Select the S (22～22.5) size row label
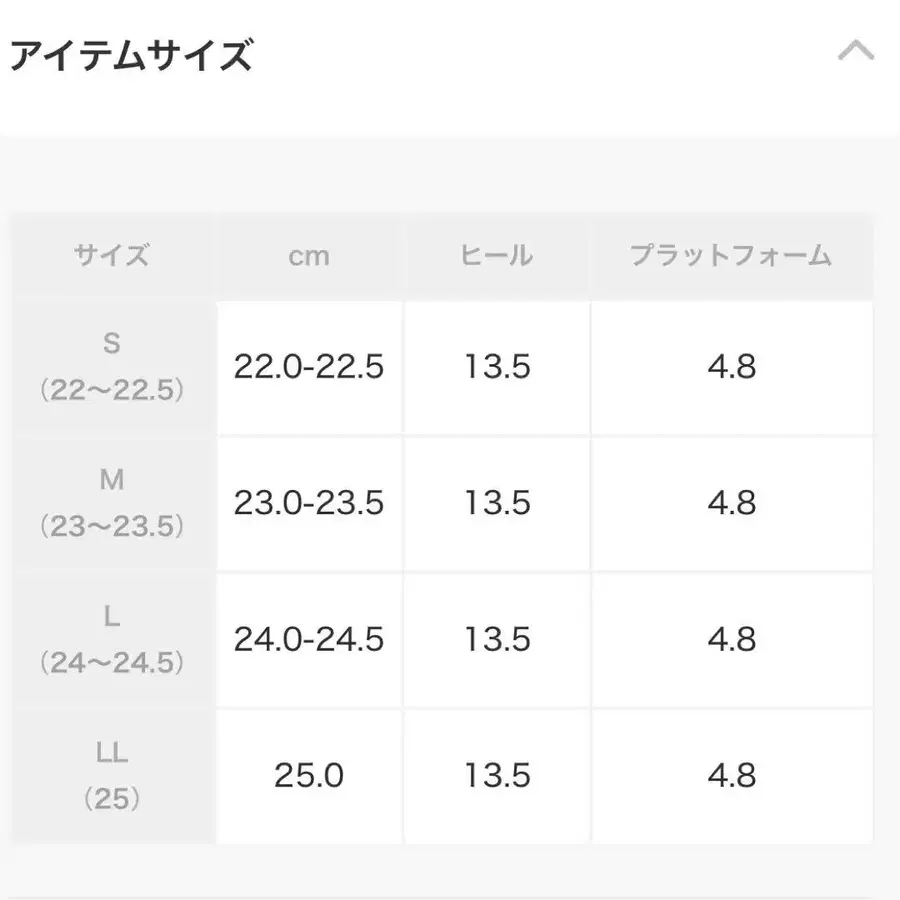 click(x=112, y=367)
